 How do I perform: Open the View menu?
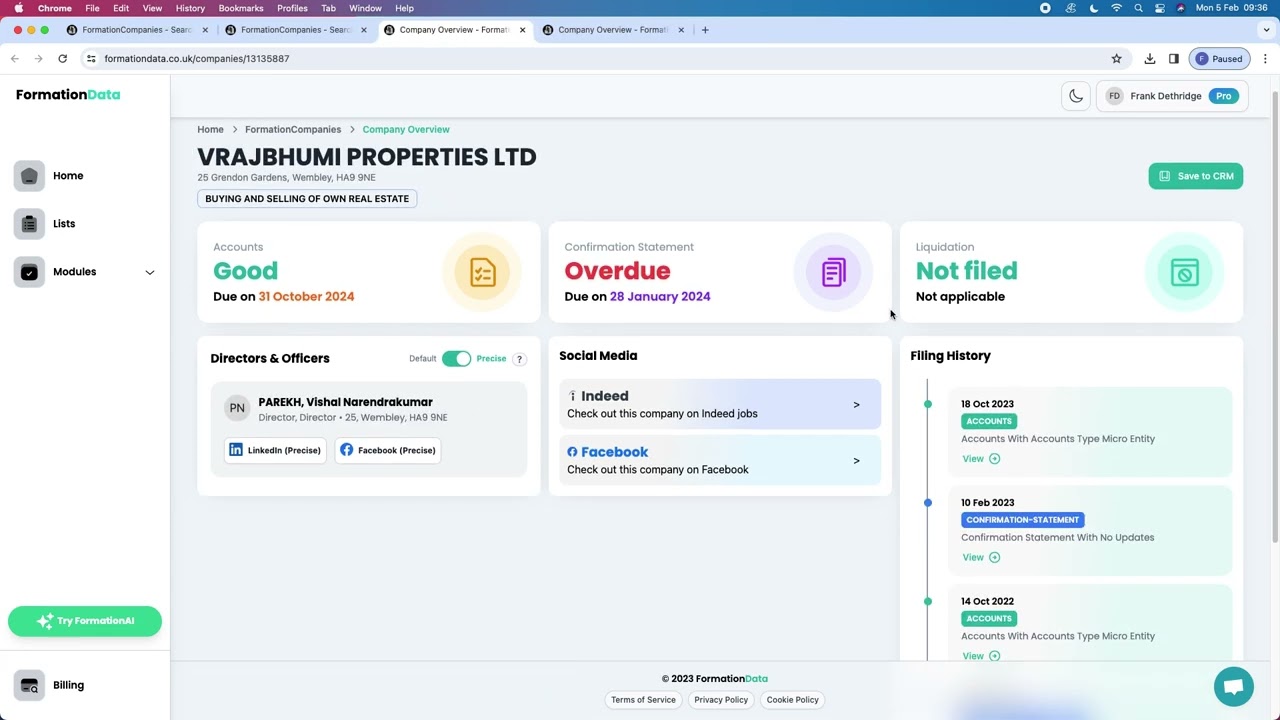coord(152,8)
